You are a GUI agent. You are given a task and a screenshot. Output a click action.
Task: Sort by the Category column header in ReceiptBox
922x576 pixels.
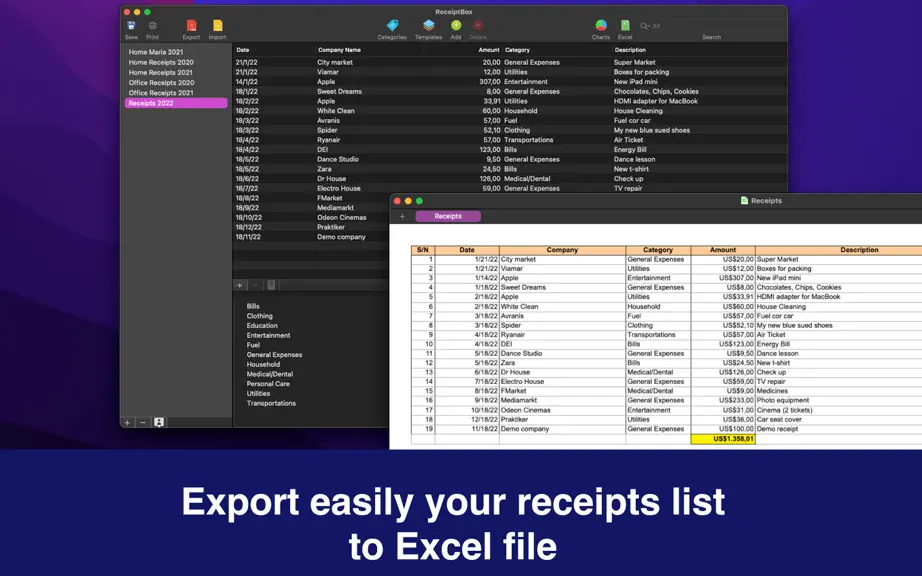(557, 50)
